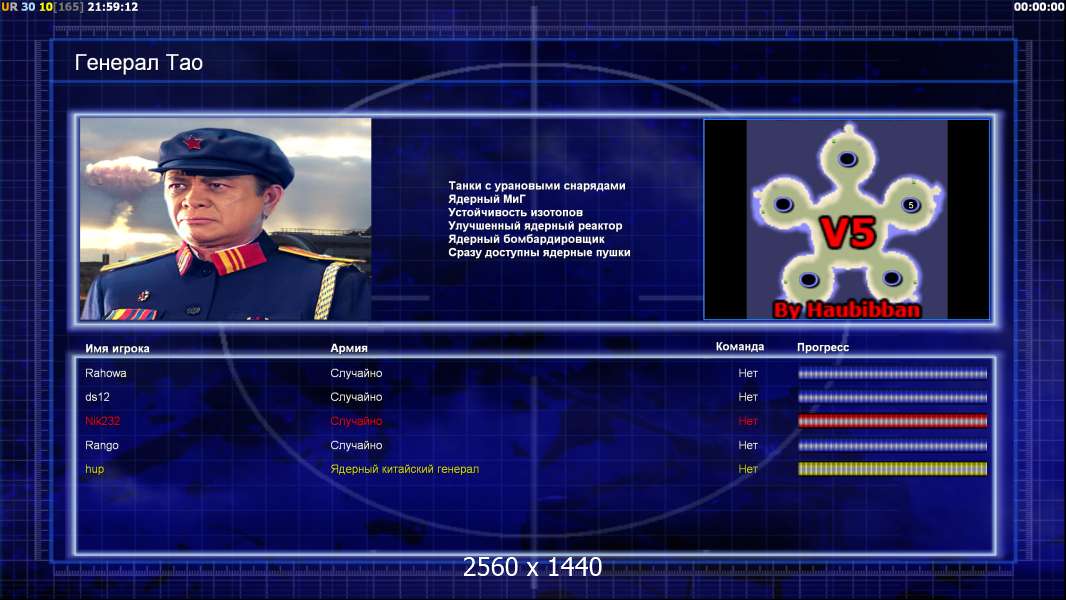The width and height of the screenshot is (1066, 600).
Task: Click the General Tao portrait image
Action: [226, 219]
